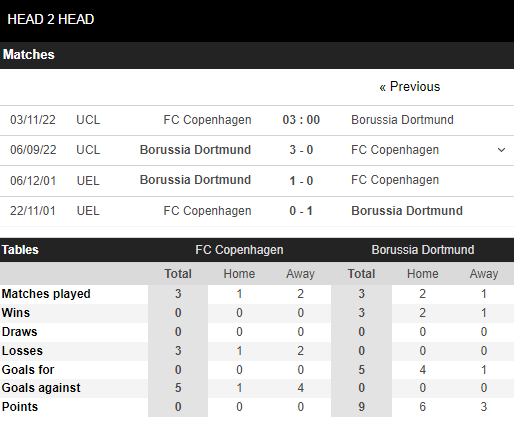Click FC Copenhagen column header in Tables
This screenshot has height=435, width=514.
(239, 250)
